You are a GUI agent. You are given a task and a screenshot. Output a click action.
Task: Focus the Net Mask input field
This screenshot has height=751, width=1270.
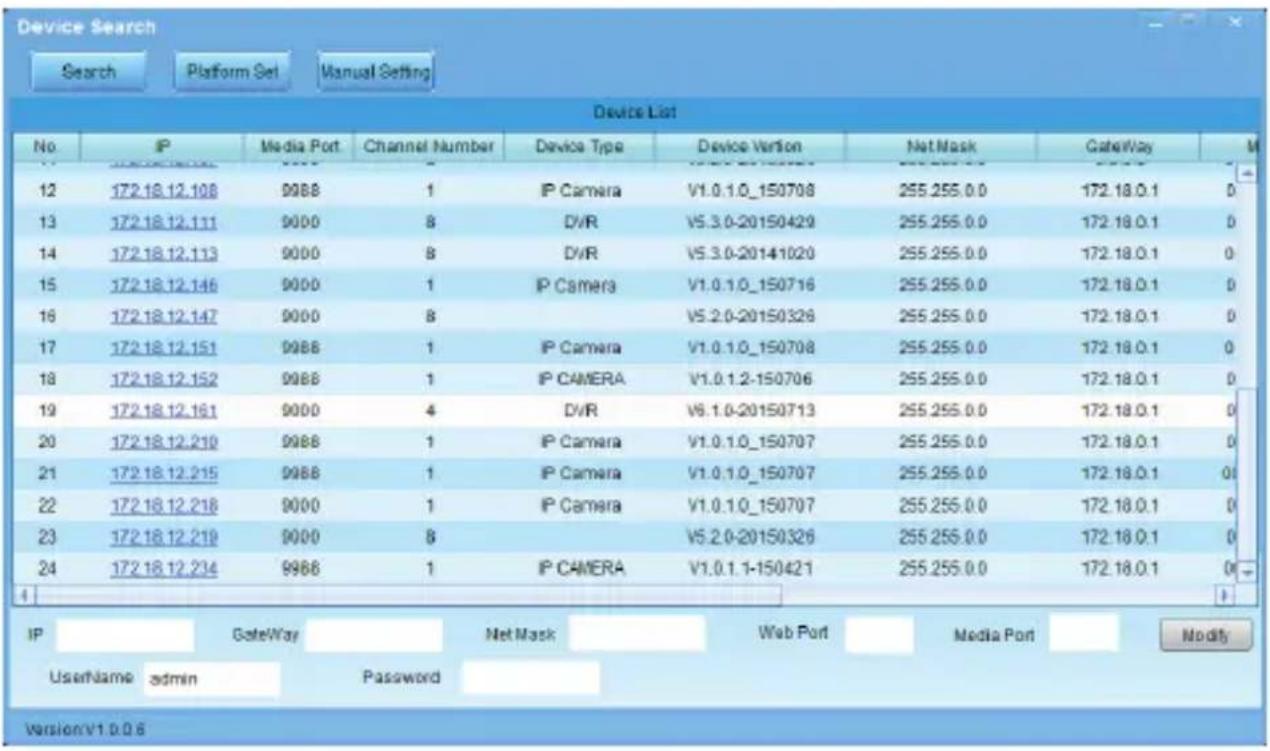pos(637,632)
